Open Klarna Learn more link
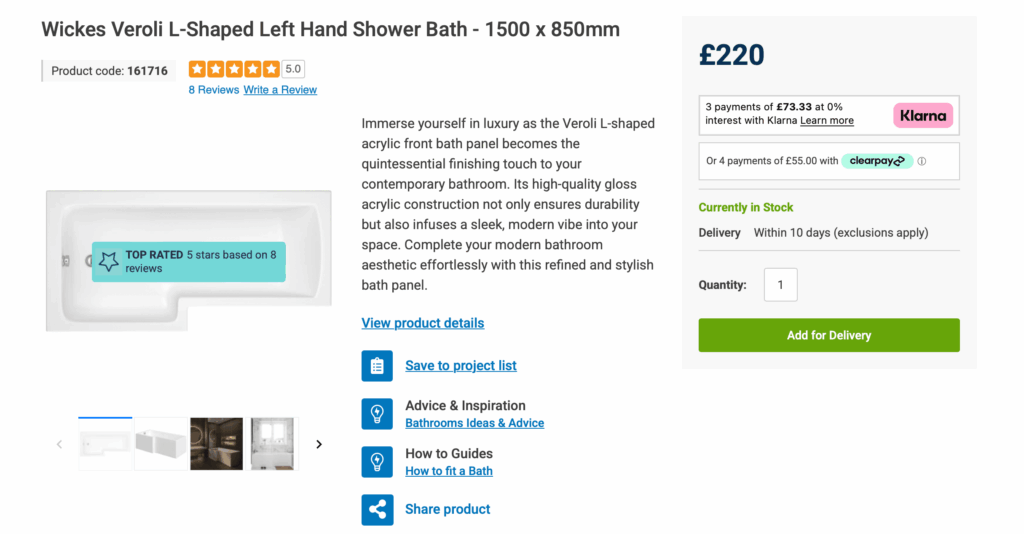This screenshot has width=1024, height=534. click(827, 121)
